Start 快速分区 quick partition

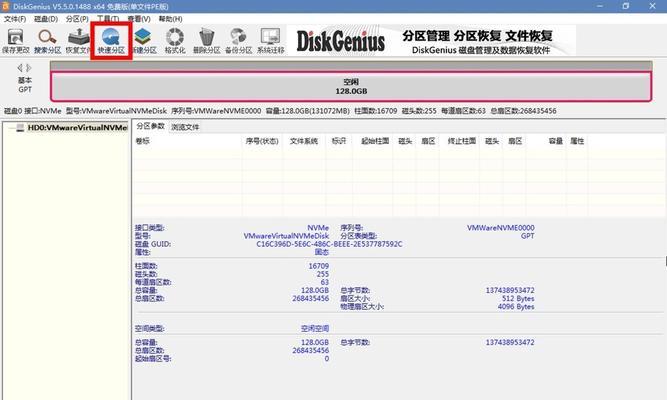coord(111,41)
